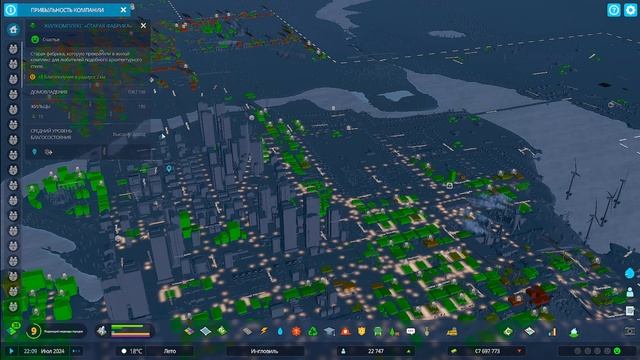The width and height of the screenshot is (640, 360).
Task: Open the zone demand bars panel
Action: [x=131, y=331]
